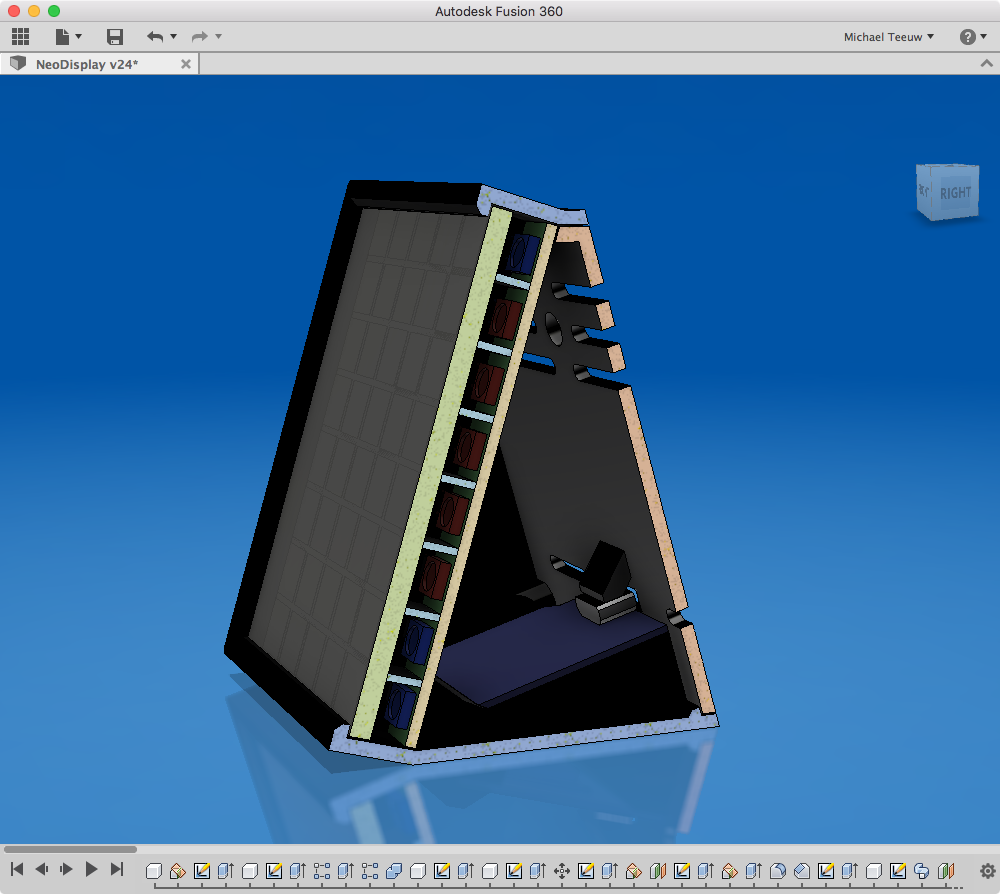
Task: Expand the toolbar with the chevron arrow
Action: point(986,63)
